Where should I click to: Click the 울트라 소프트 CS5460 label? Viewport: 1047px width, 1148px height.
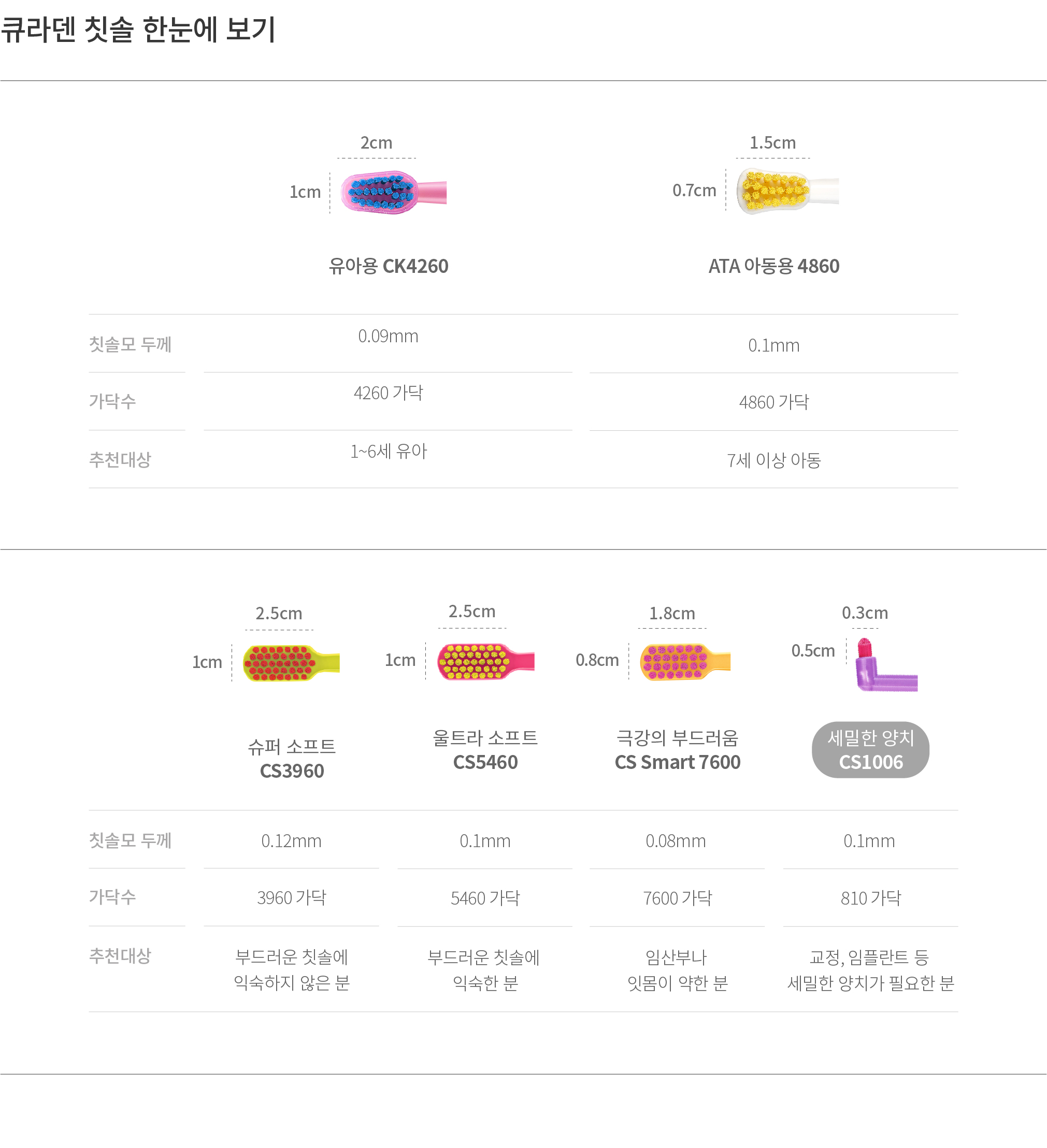[x=485, y=750]
